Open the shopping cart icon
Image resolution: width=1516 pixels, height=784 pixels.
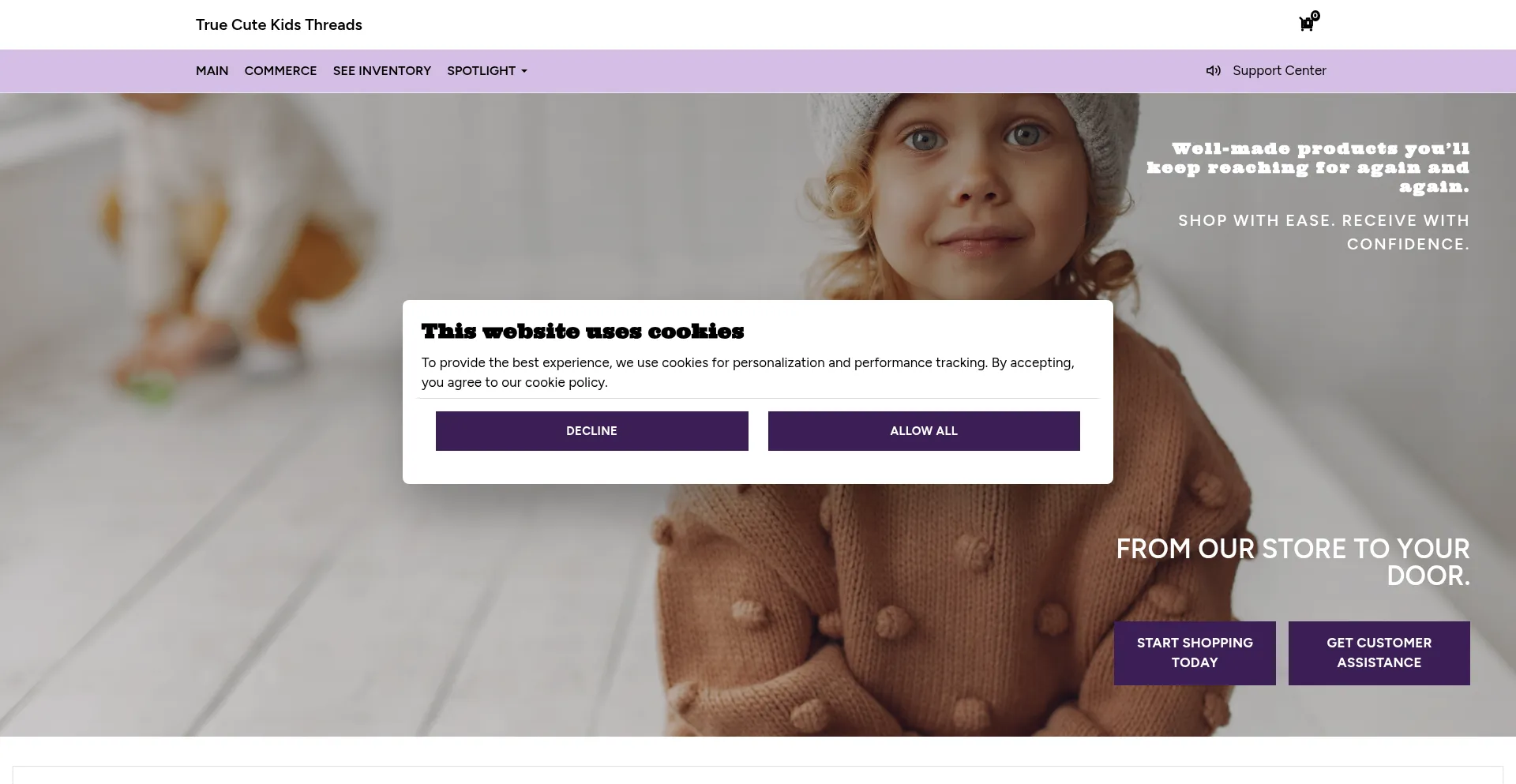pos(1306,24)
